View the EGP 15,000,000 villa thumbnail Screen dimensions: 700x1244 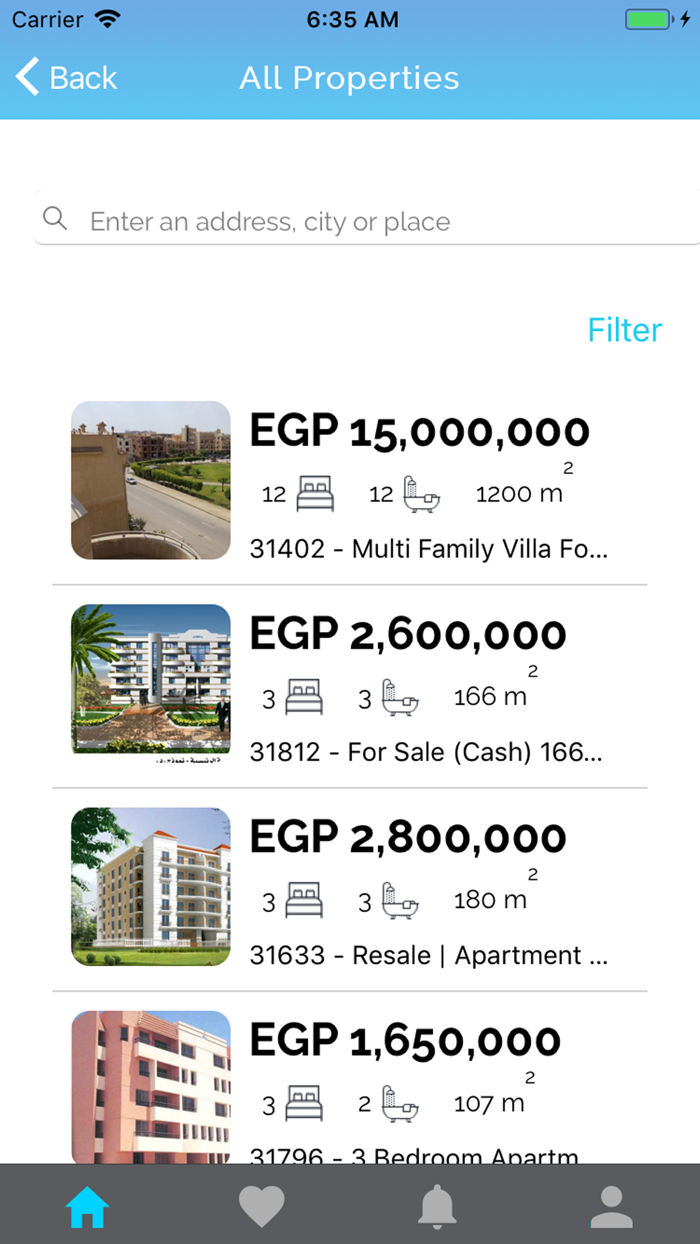click(x=150, y=480)
